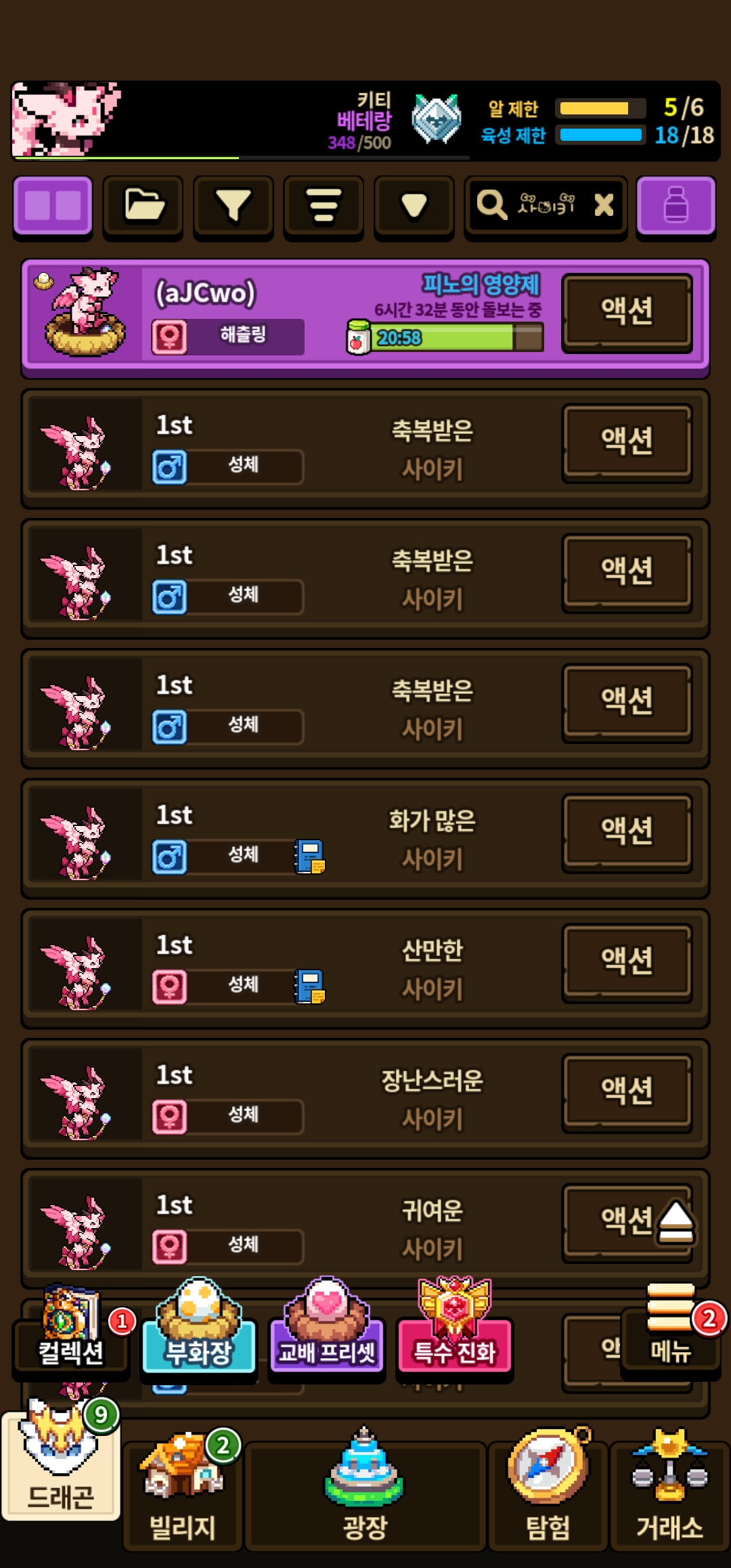This screenshot has height=1568, width=731.
Task: Click 액션 for the 화가 많은 사이키 dragon
Action: tap(627, 832)
